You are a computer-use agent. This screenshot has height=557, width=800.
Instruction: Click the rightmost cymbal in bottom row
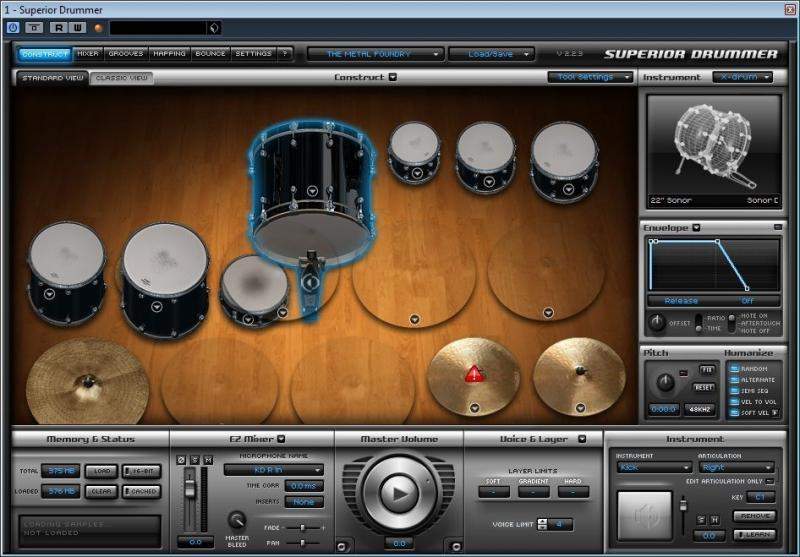pyautogui.click(x=580, y=376)
